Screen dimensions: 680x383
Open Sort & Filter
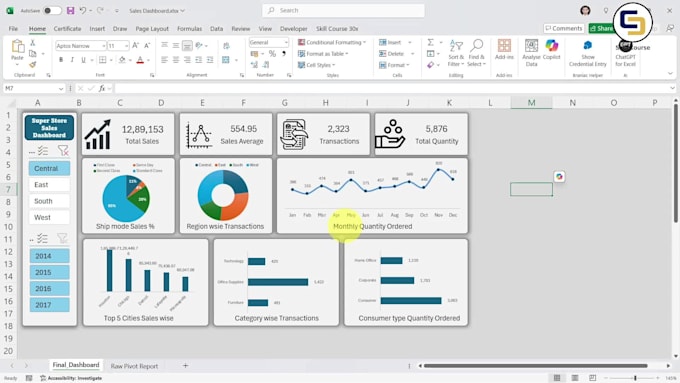(456, 53)
